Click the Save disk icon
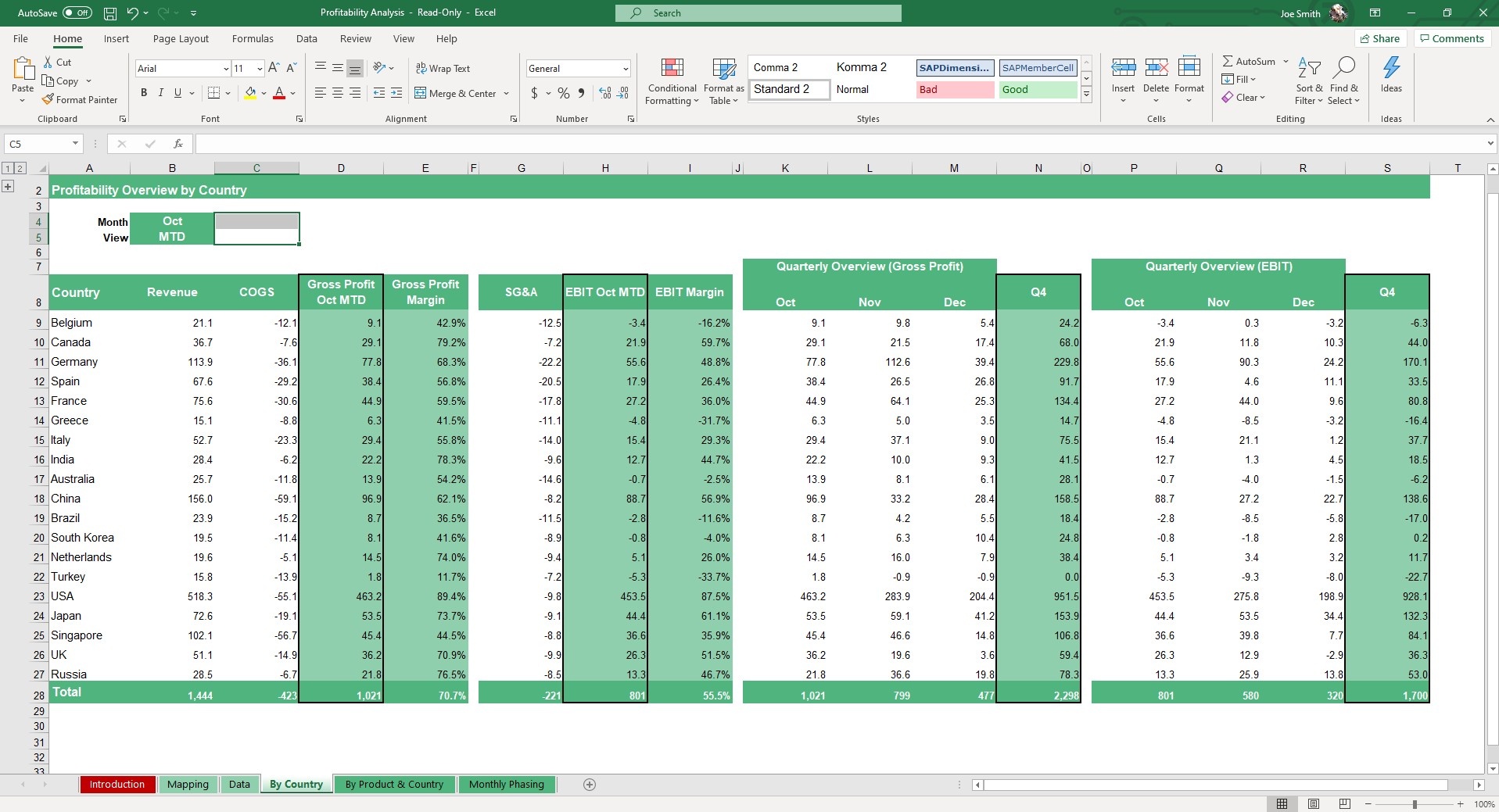Viewport: 1499px width, 812px height. coord(110,13)
